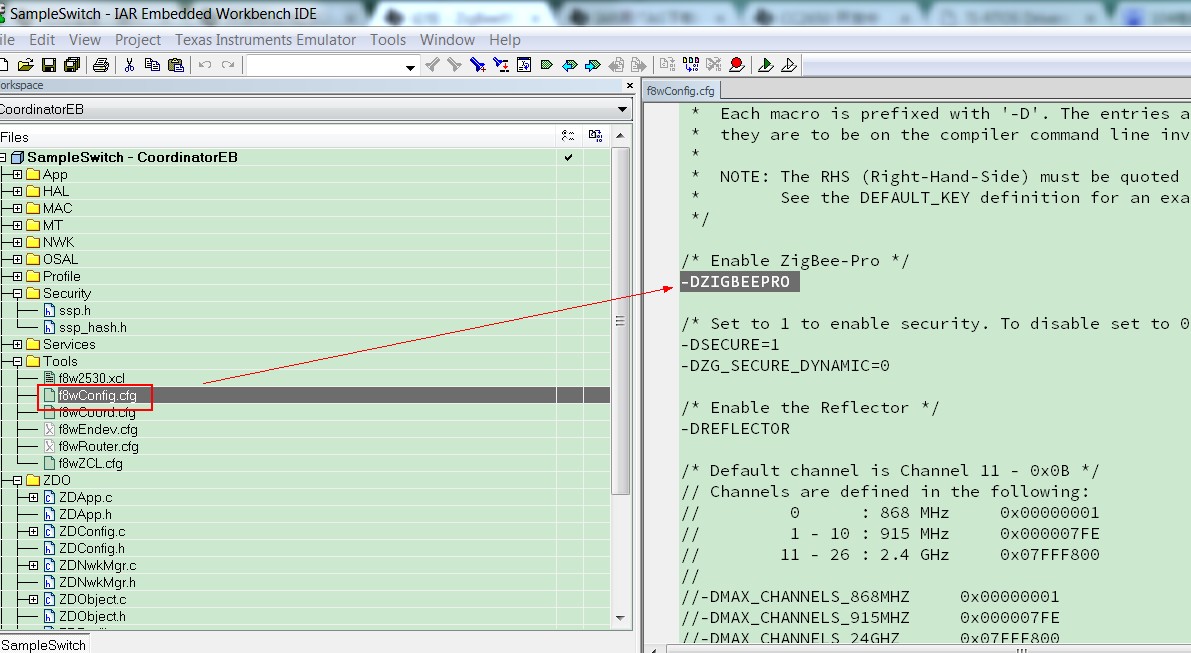
Task: Select f8wEndev.cfg file
Action: 98,430
